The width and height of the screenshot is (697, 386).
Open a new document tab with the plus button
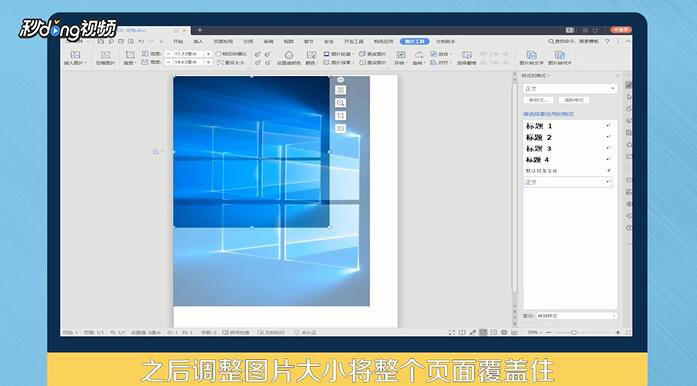pos(200,30)
